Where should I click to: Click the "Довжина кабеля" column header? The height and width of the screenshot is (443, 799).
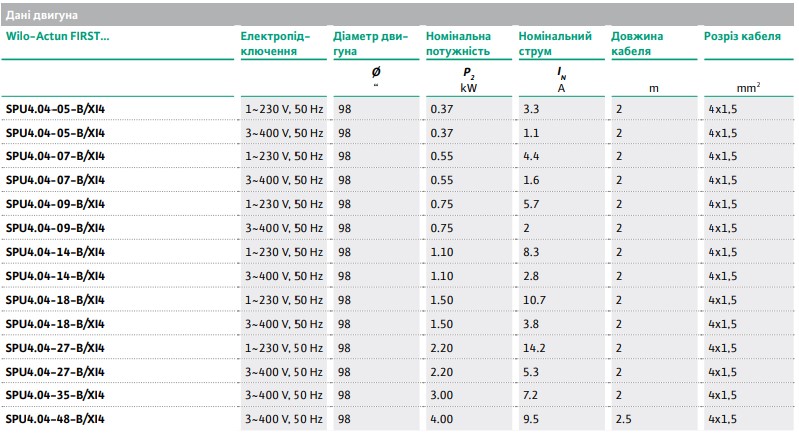tap(638, 44)
